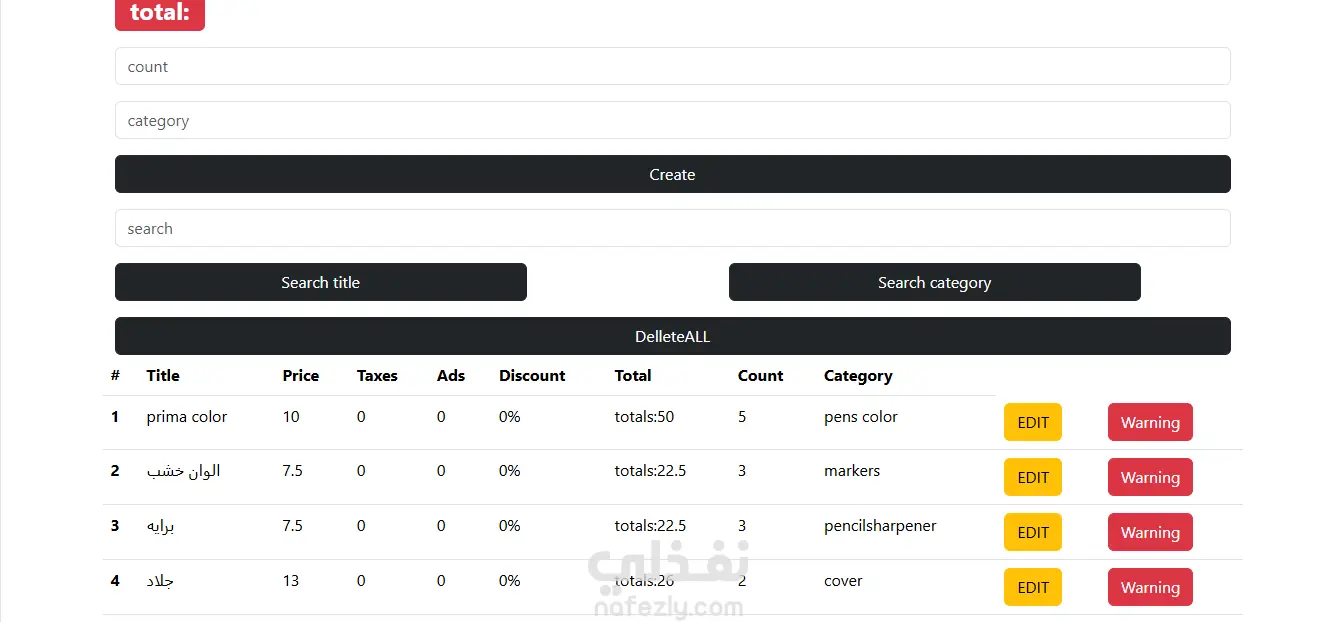Click EDIT in the cover row
This screenshot has height=622, width=1338.
[x=1032, y=588]
